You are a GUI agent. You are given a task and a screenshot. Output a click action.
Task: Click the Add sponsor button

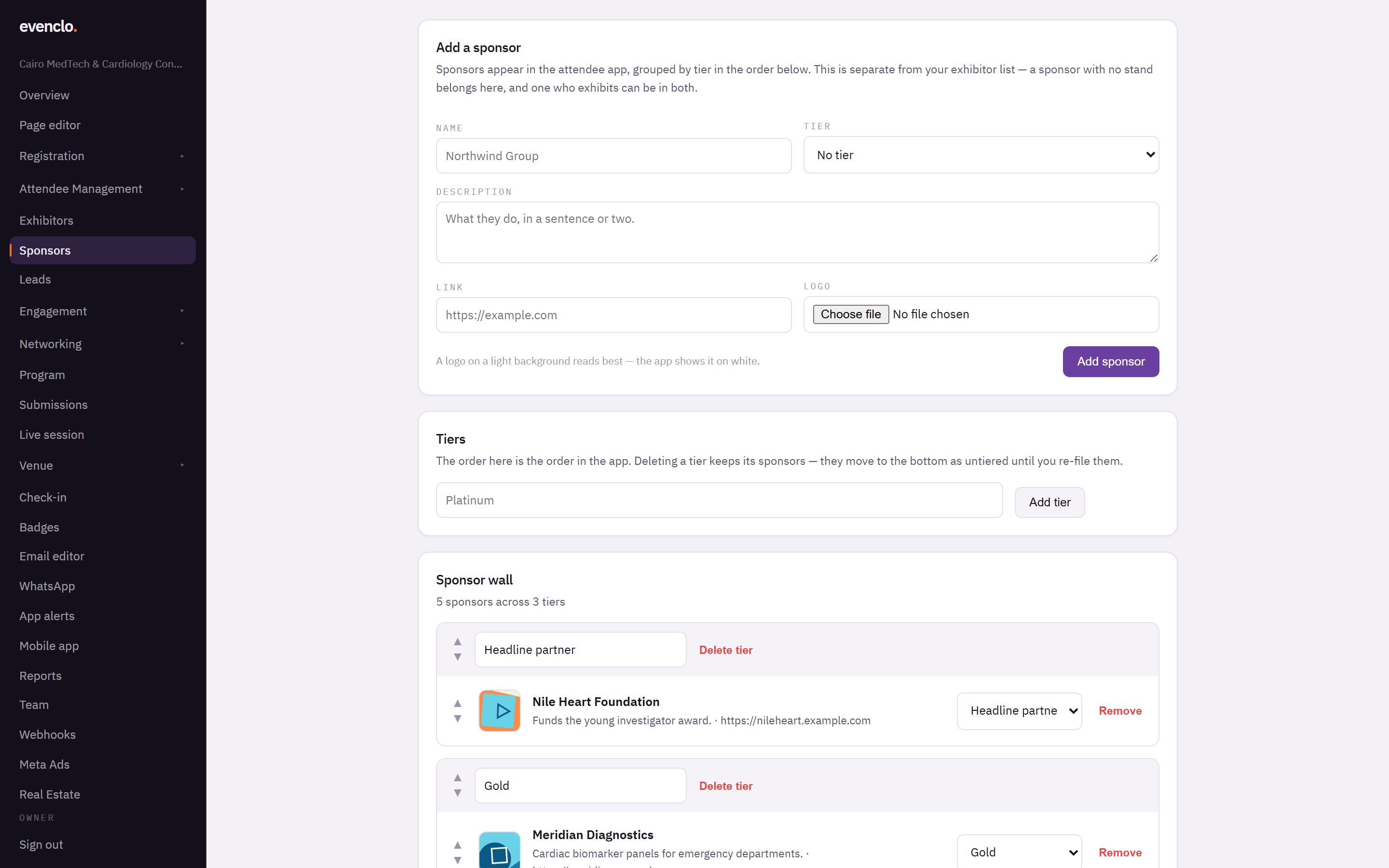[1111, 362]
